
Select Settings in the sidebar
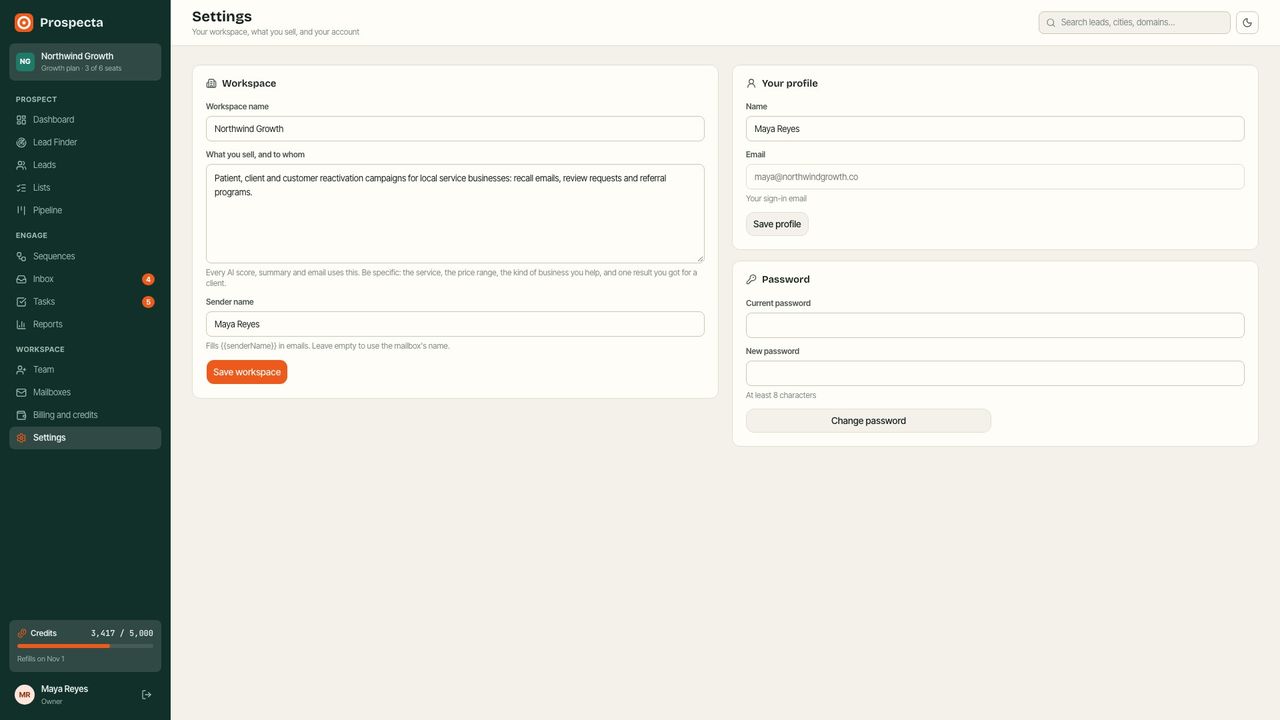tap(85, 438)
